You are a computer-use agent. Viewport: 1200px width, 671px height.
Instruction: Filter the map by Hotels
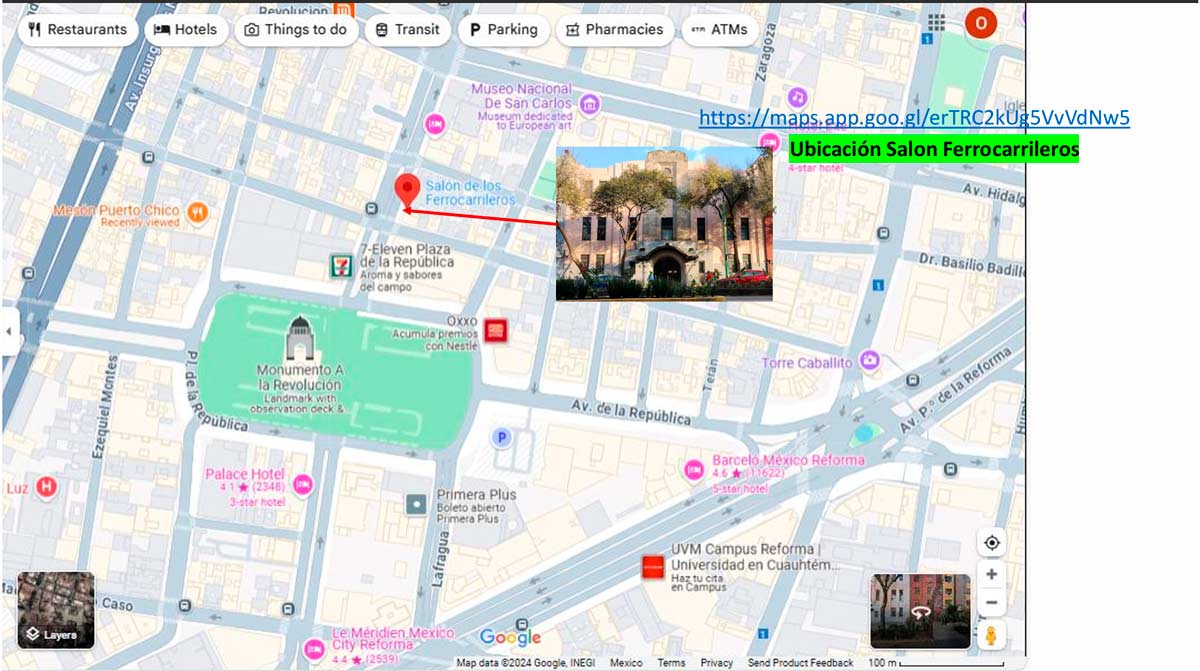click(x=186, y=30)
